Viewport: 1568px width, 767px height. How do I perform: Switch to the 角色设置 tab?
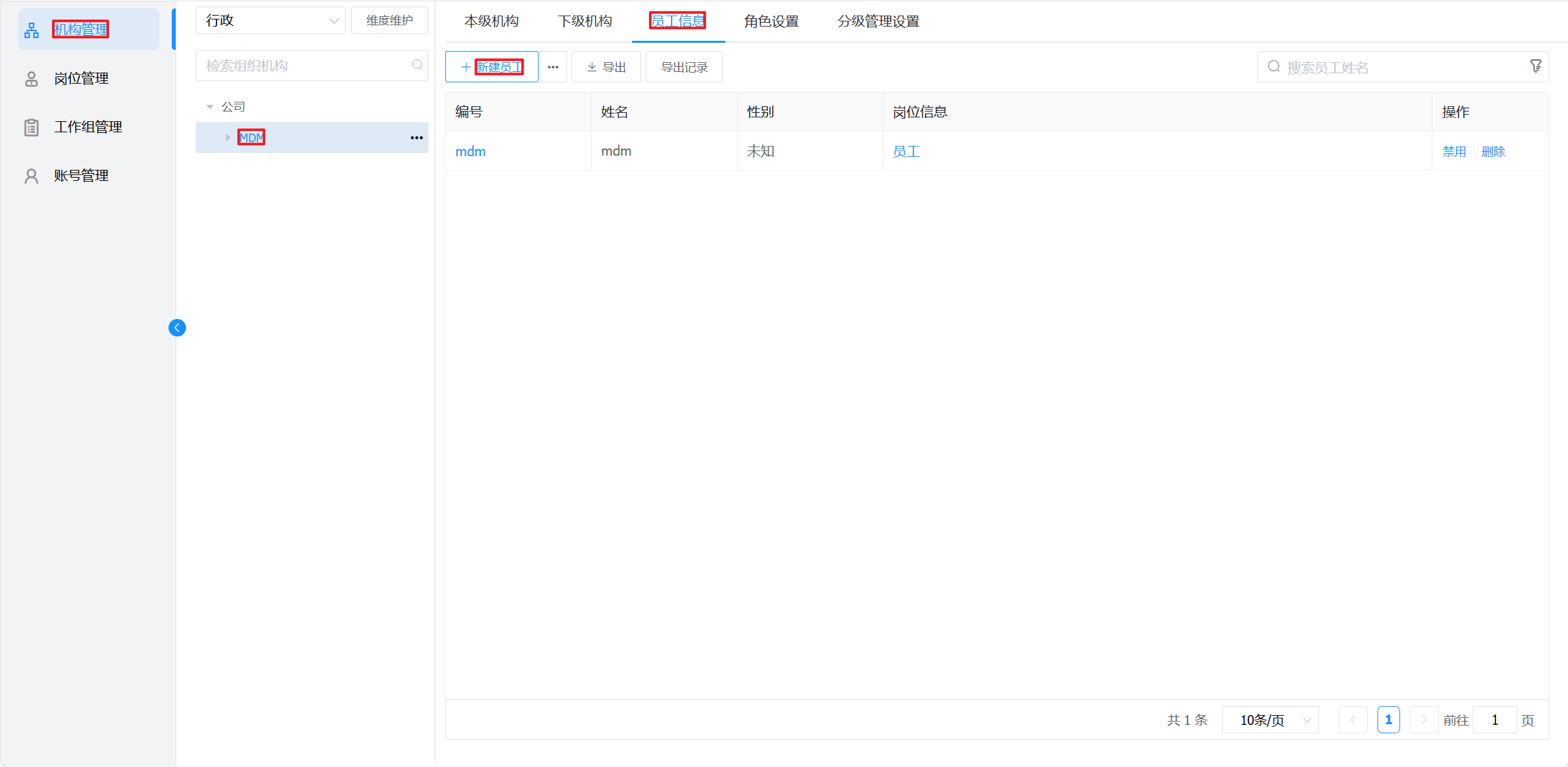point(771,21)
